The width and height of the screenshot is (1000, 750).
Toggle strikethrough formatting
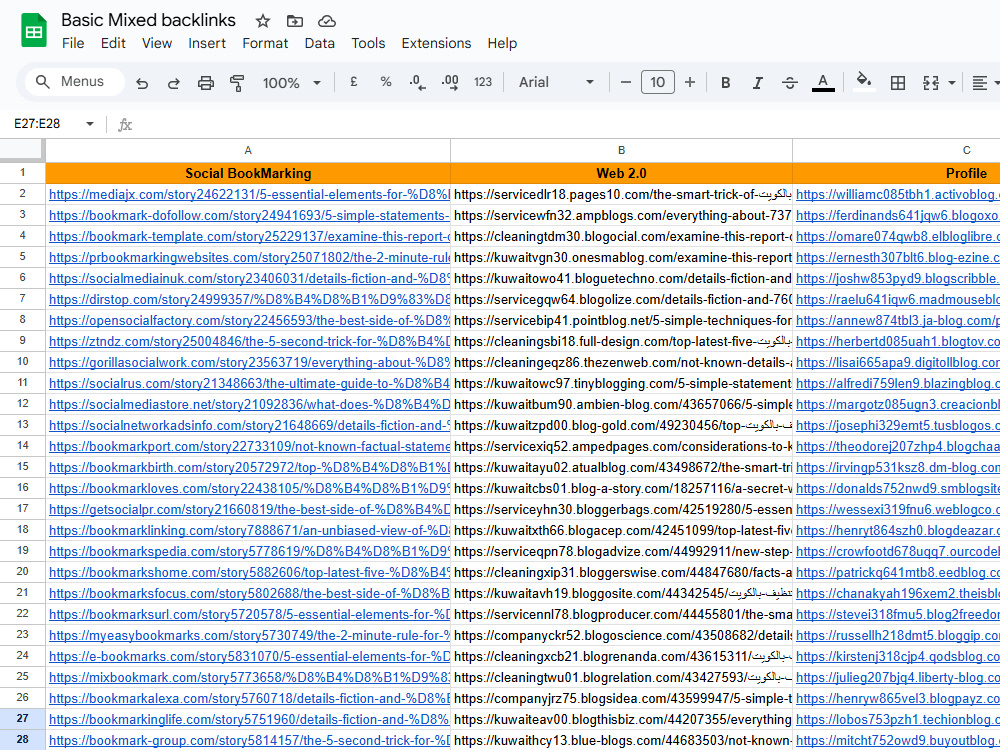tap(790, 83)
